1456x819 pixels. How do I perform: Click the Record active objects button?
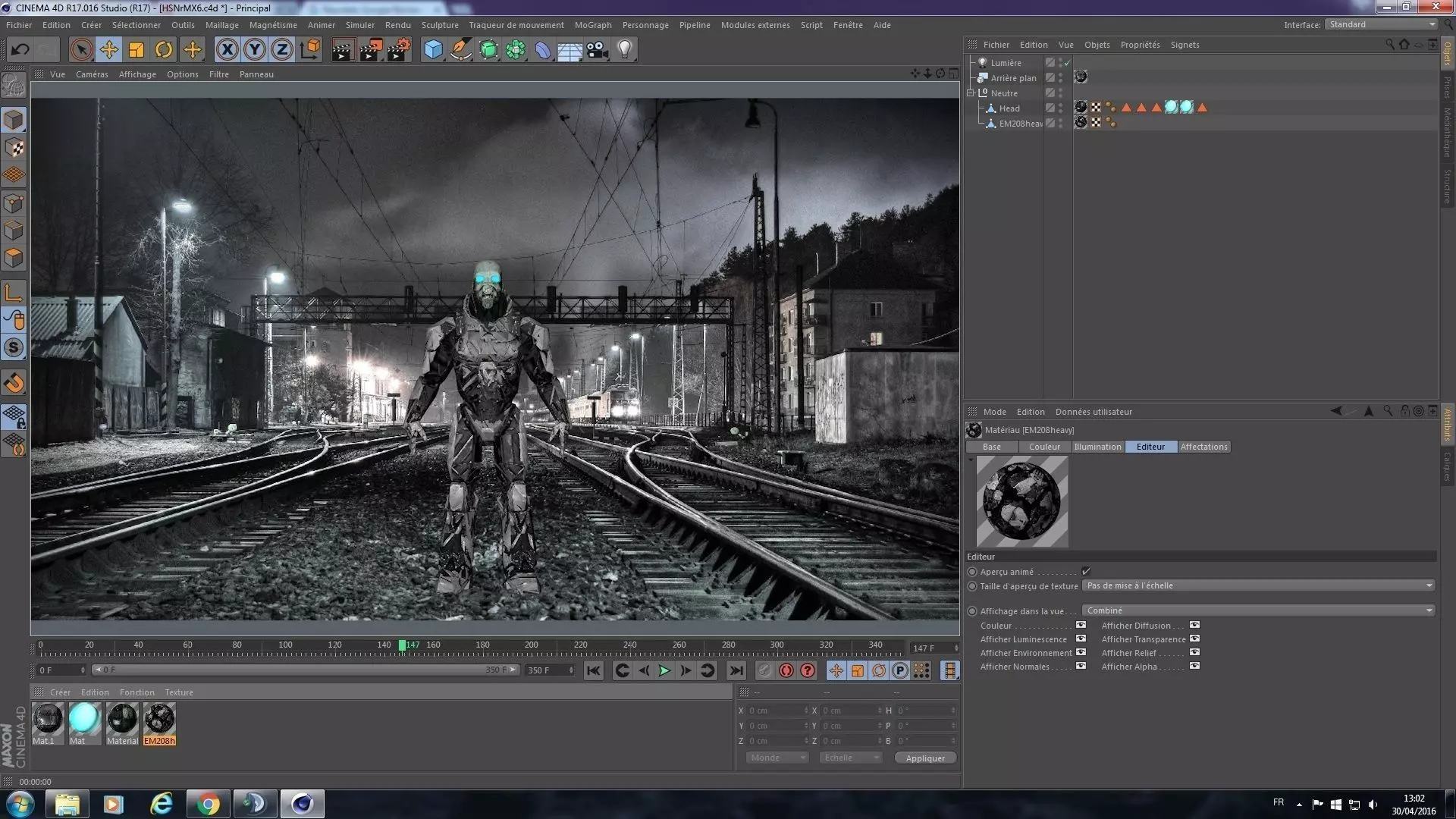(x=765, y=670)
